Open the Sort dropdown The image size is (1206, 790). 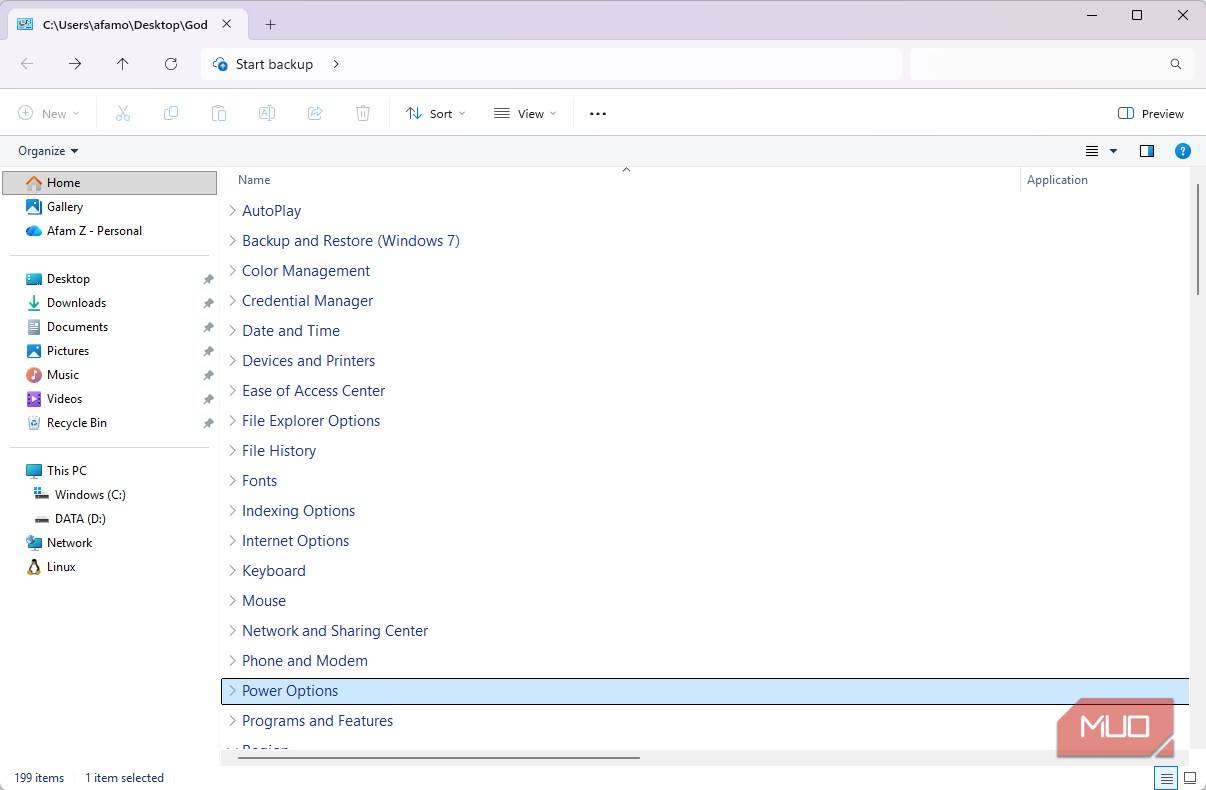435,114
